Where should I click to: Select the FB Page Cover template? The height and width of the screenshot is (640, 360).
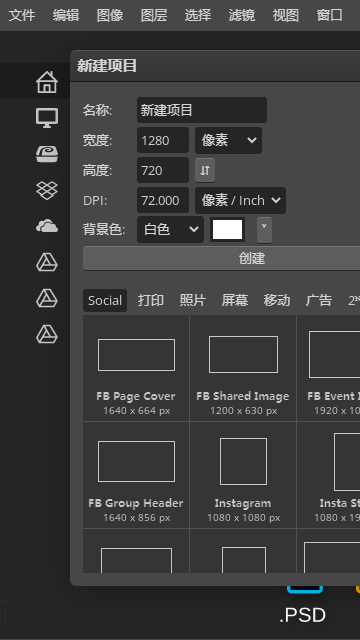[x=136, y=368]
